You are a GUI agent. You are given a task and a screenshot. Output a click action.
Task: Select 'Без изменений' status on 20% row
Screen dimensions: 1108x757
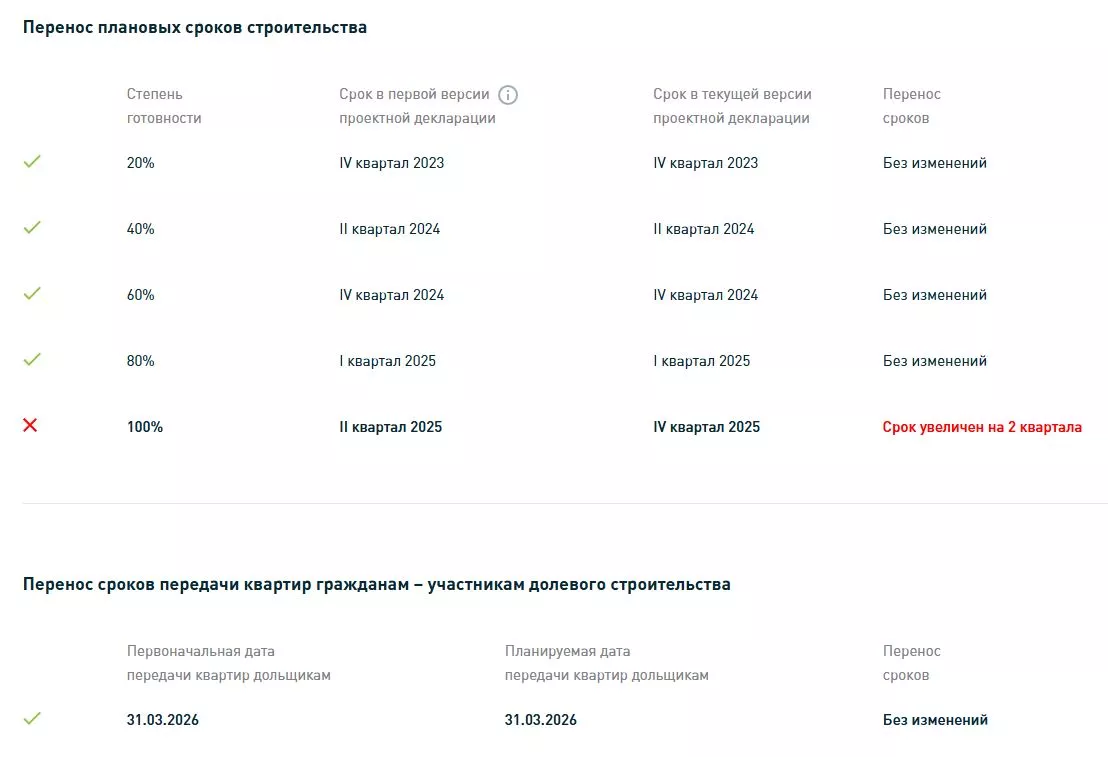point(934,163)
